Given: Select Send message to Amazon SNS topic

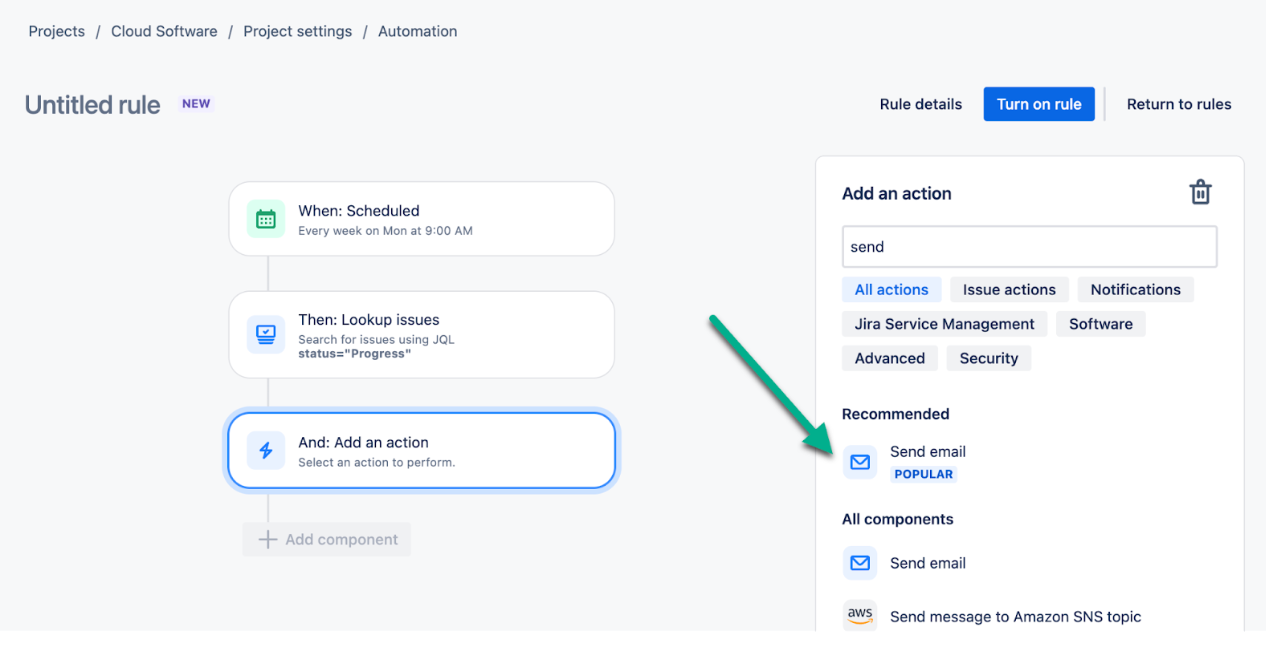Looking at the screenshot, I should [1015, 617].
